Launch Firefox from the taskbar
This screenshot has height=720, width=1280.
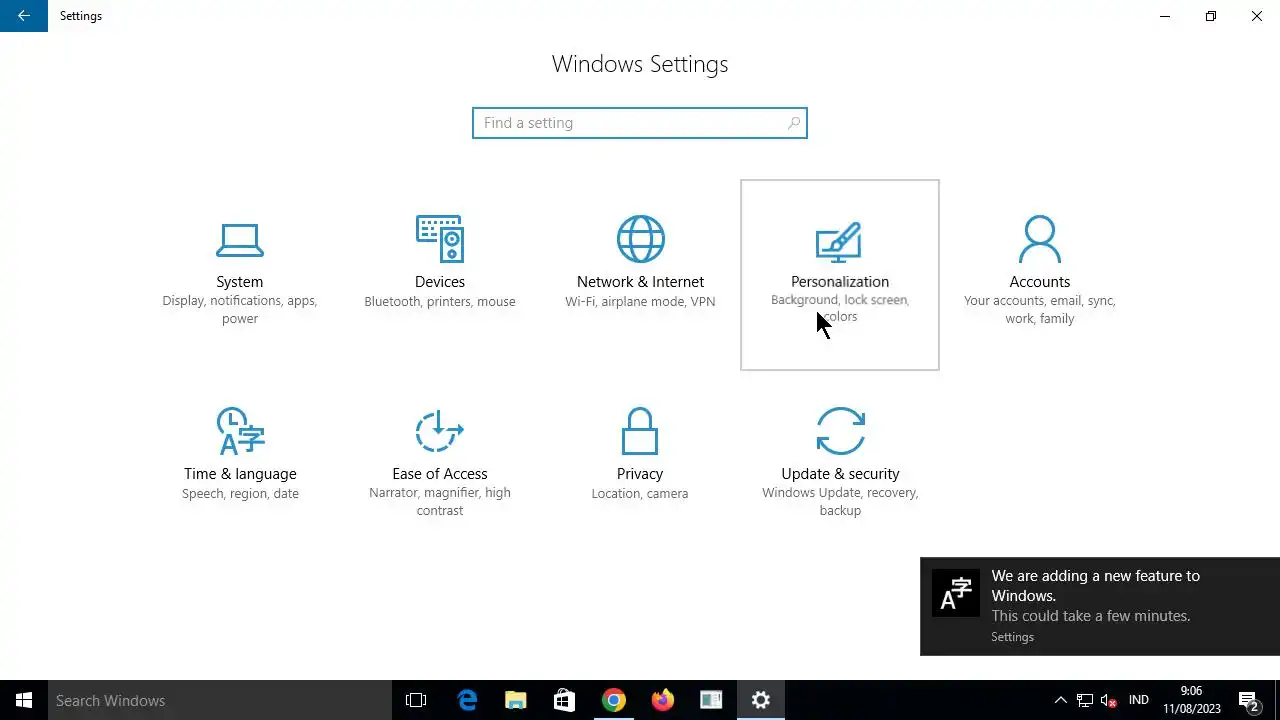click(662, 700)
